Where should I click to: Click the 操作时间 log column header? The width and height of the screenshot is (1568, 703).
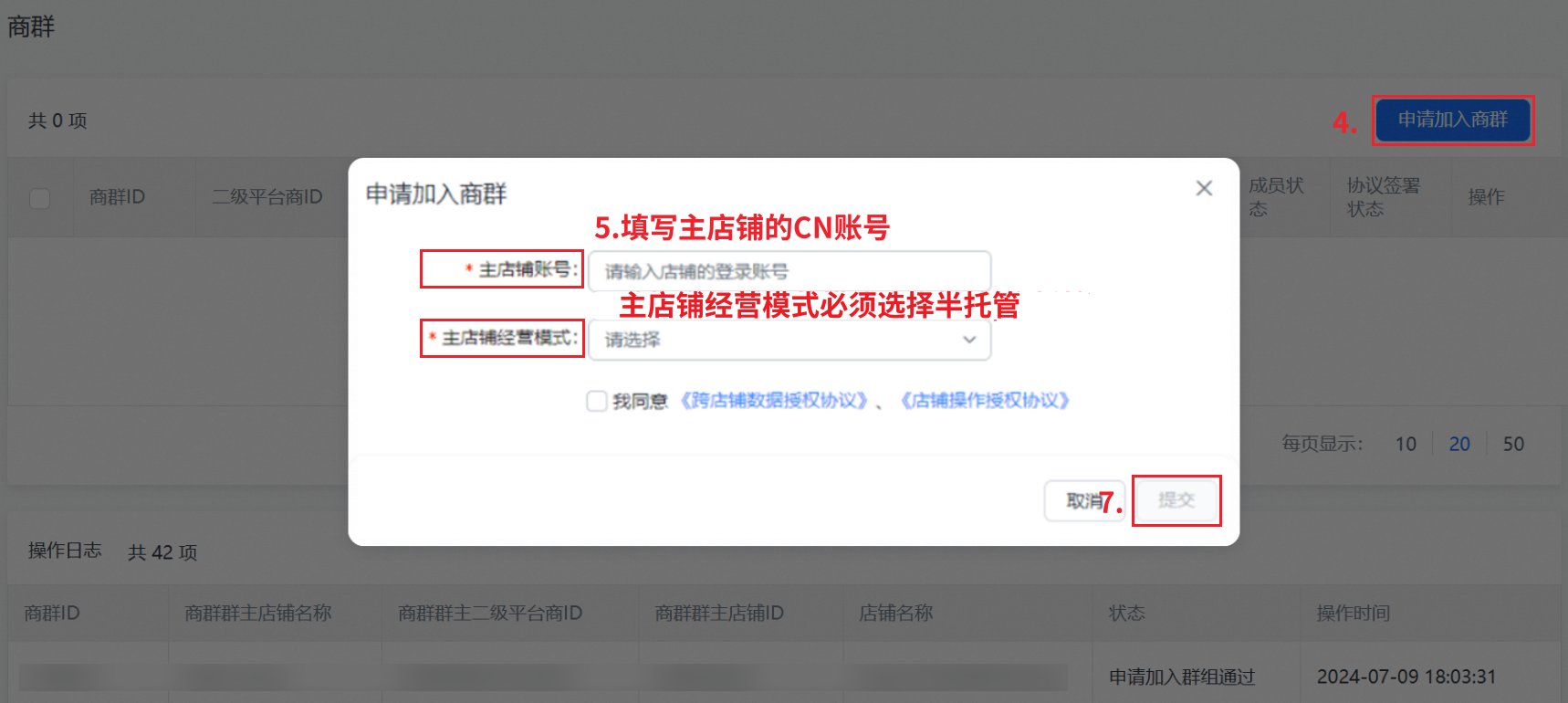click(1353, 613)
